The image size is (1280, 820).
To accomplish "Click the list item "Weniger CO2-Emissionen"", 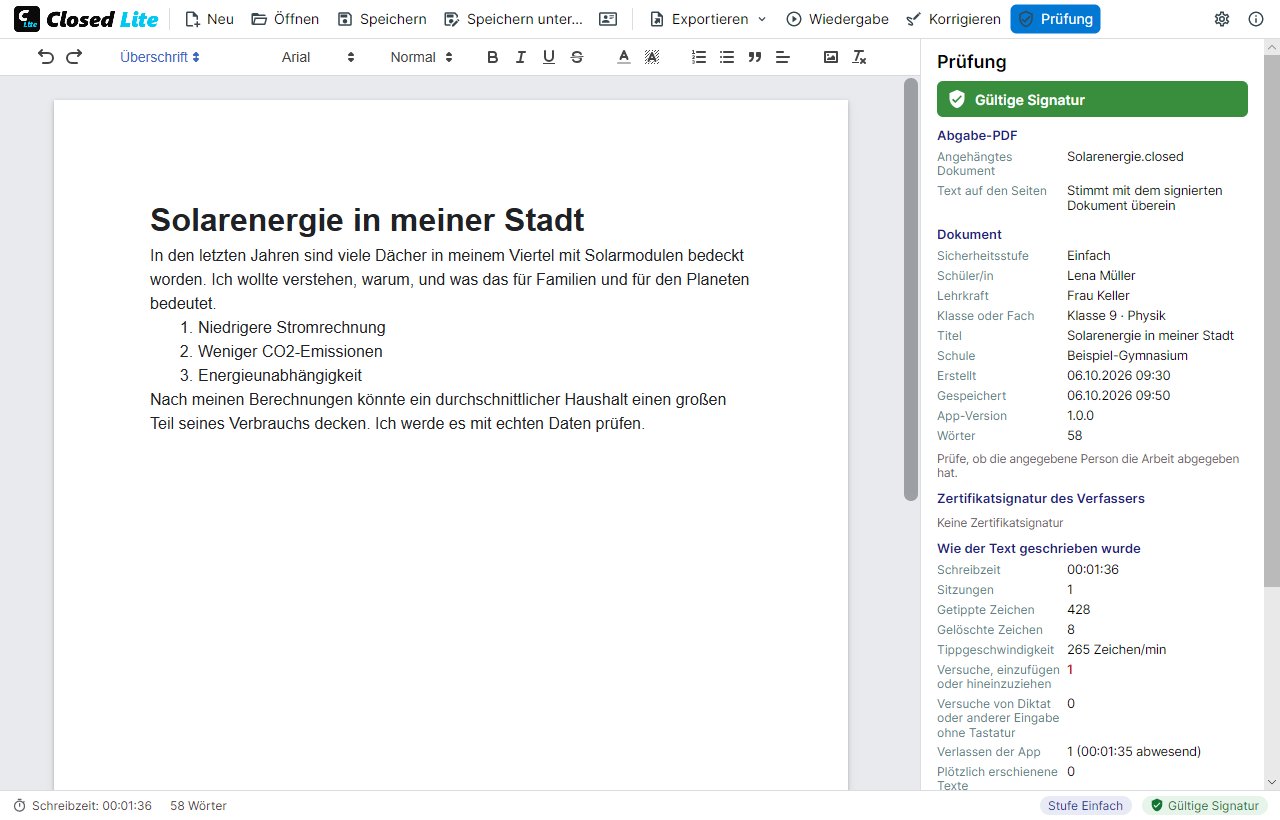I will [290, 351].
